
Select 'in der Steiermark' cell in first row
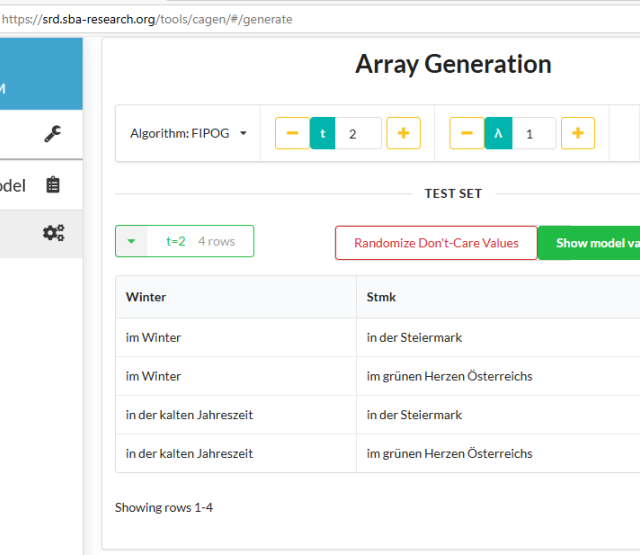[x=498, y=337]
